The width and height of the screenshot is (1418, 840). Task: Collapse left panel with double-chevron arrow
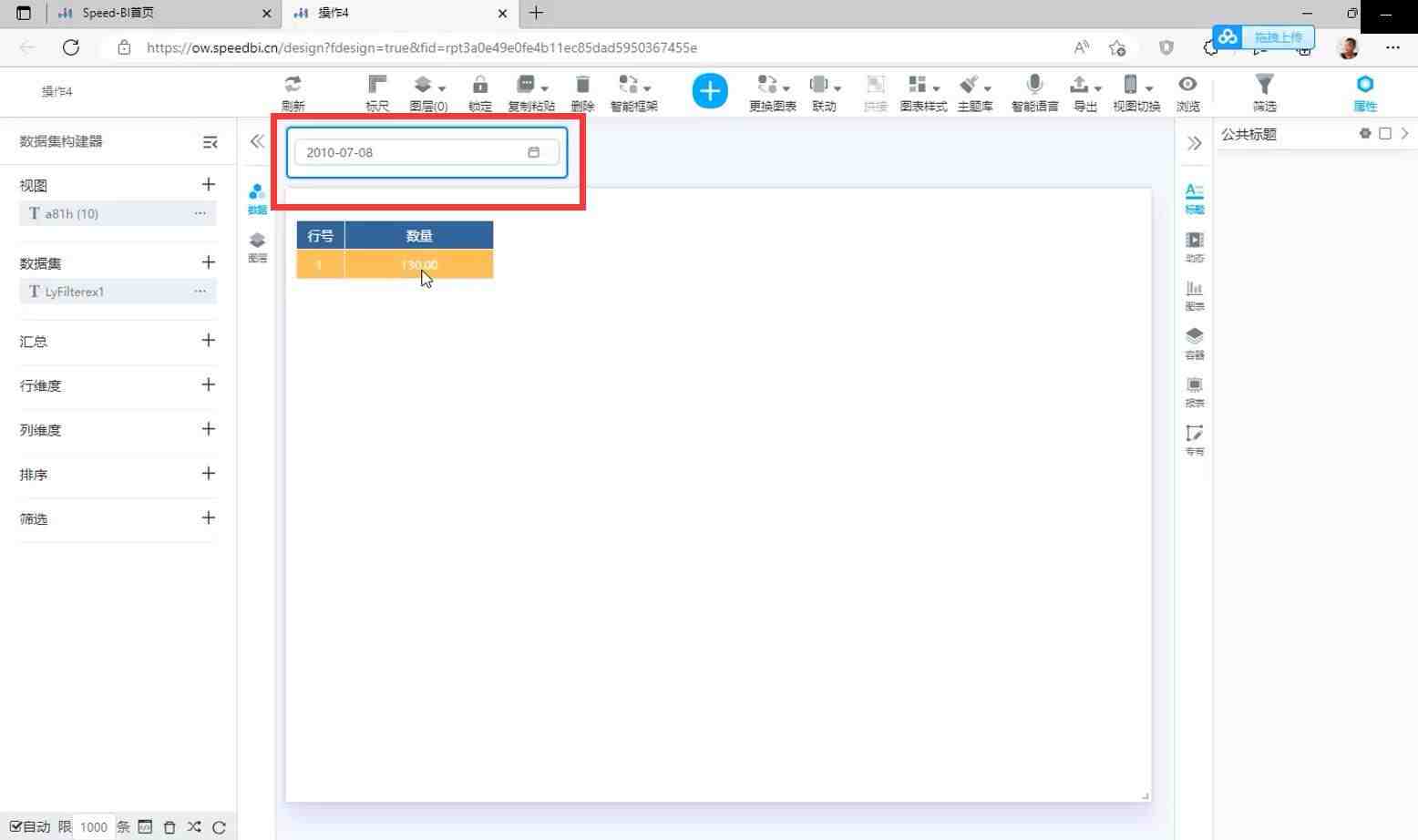click(x=257, y=141)
